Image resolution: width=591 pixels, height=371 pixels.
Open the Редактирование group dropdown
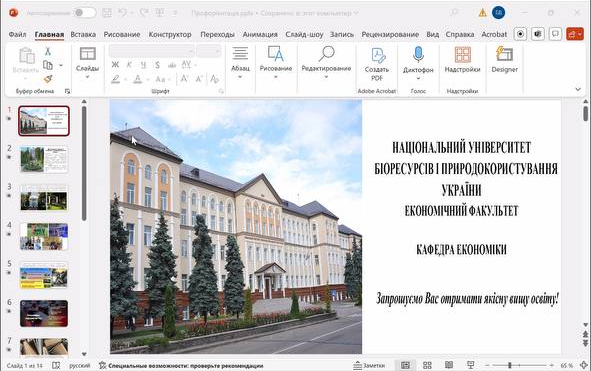click(x=326, y=63)
